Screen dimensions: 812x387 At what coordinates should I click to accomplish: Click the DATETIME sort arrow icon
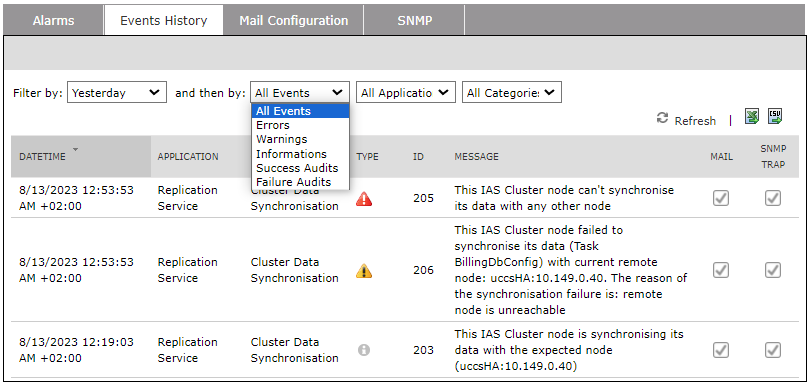tap(76, 150)
